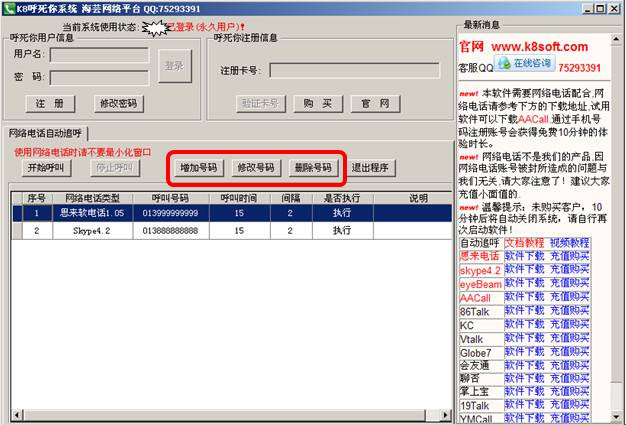Click 充值购买 for Vtalk
Viewport: 626px width, 425px height.
point(570,338)
